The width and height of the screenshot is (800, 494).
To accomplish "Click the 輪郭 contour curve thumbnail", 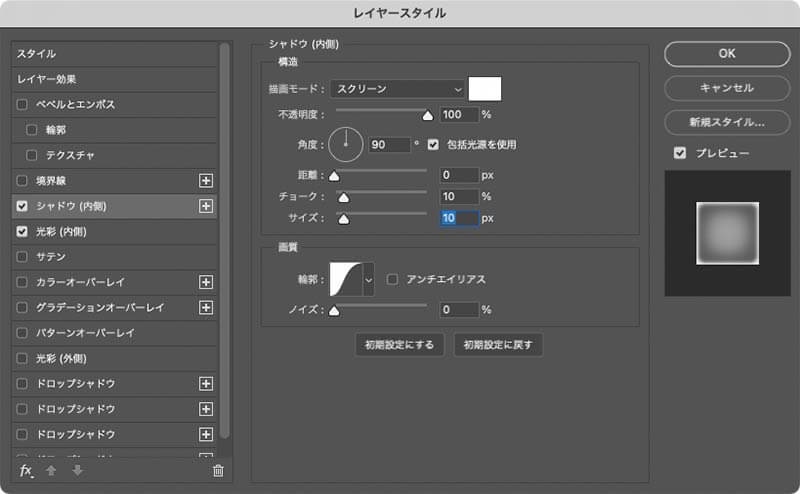I will 345,280.
